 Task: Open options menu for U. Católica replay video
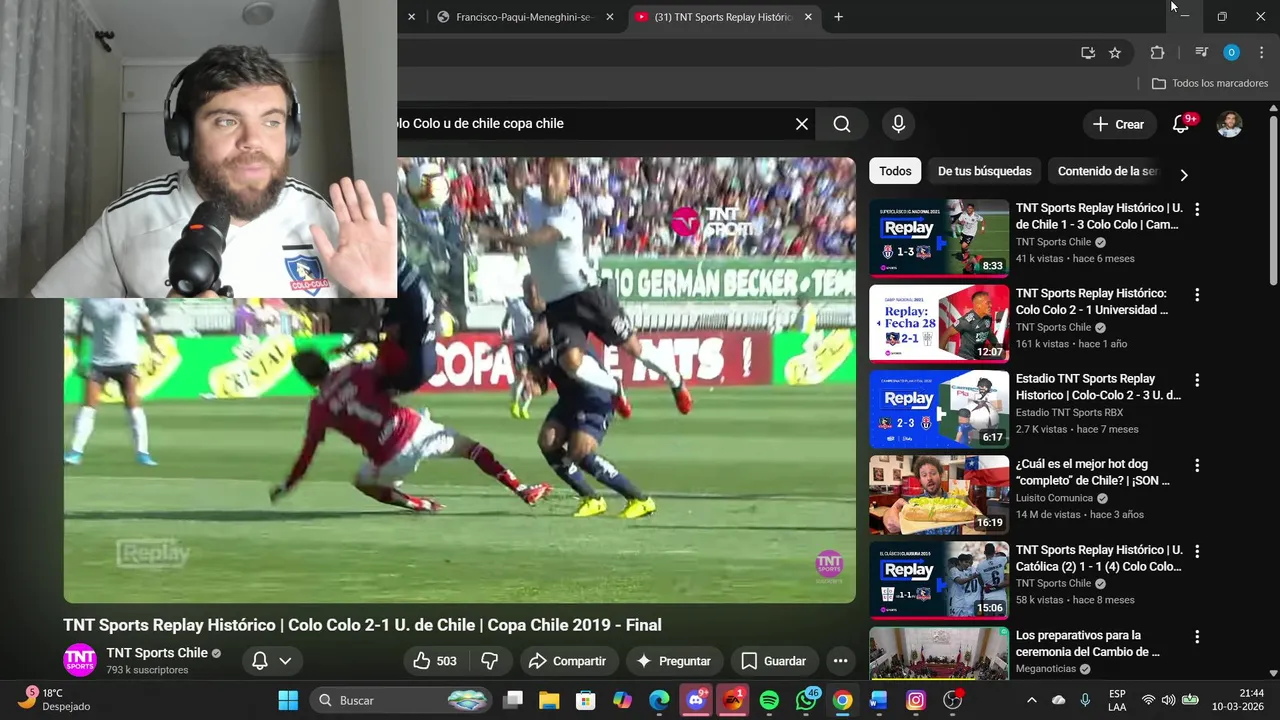(1197, 551)
